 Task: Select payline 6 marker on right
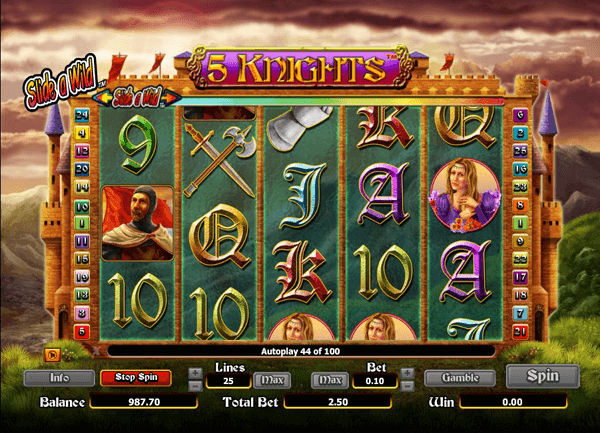pos(520,115)
